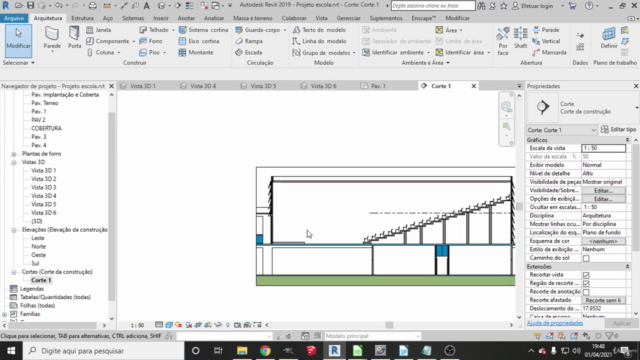Select the Forro ceiling tool
Image resolution: width=640 pixels, height=360 pixels.
pyautogui.click(x=151, y=41)
